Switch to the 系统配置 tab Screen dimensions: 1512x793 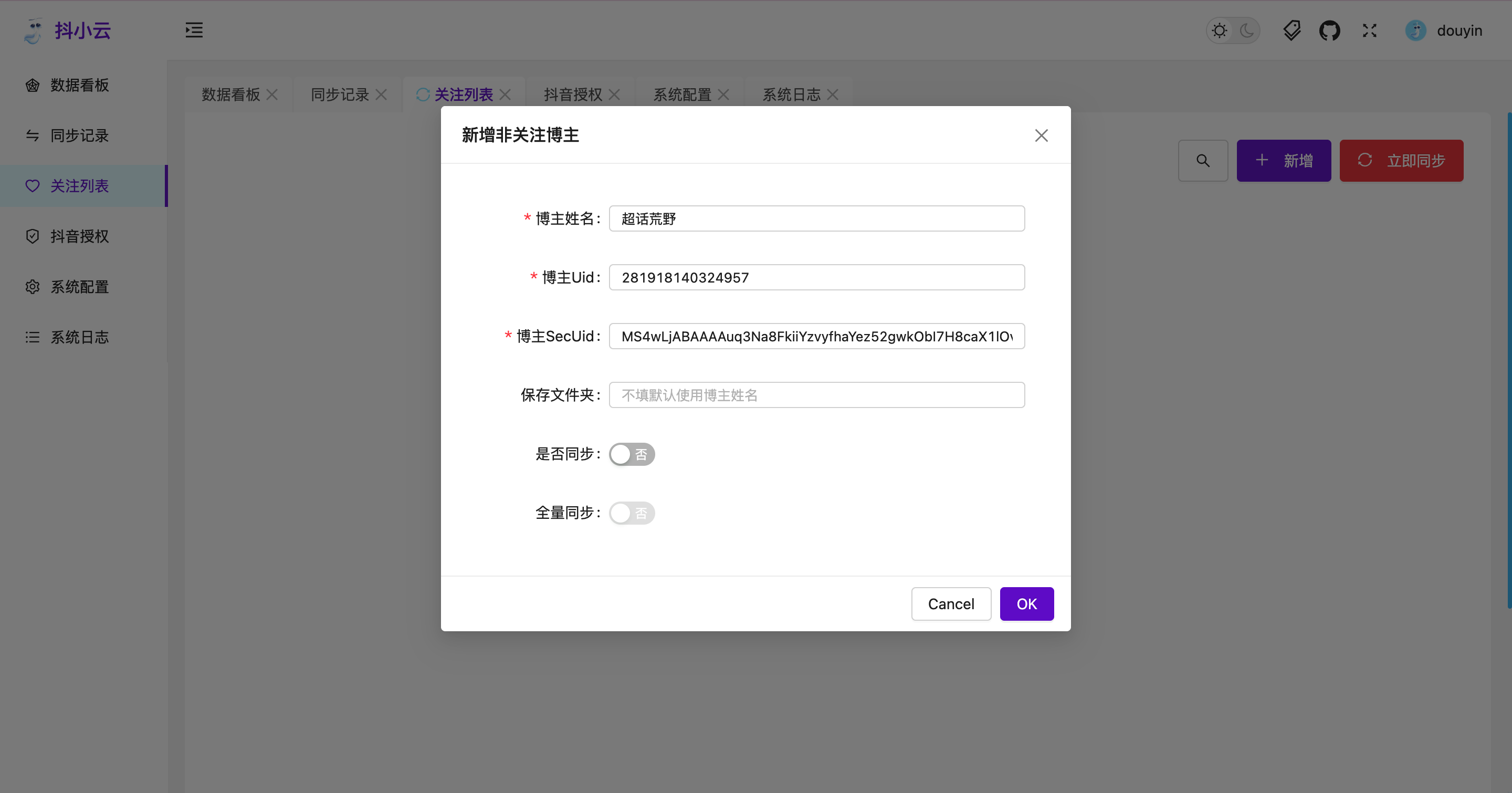click(x=682, y=95)
